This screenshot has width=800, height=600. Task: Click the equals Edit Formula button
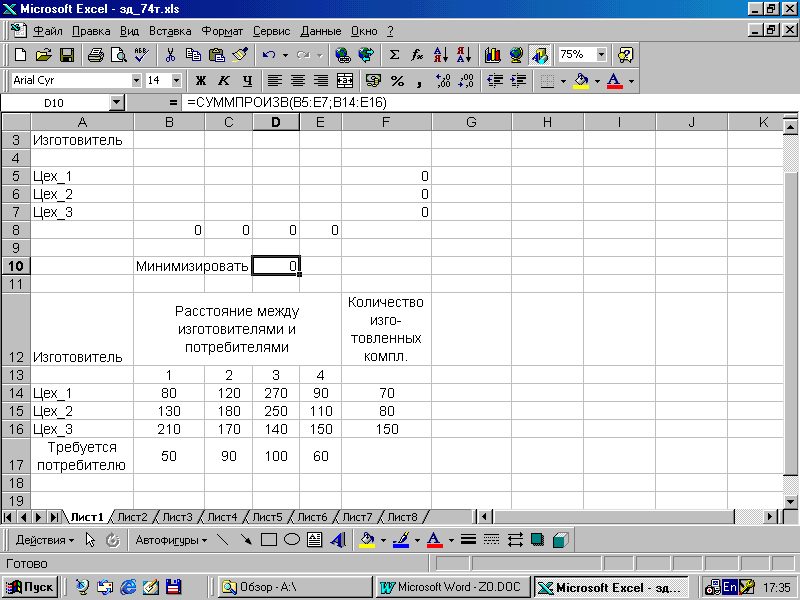click(x=173, y=103)
